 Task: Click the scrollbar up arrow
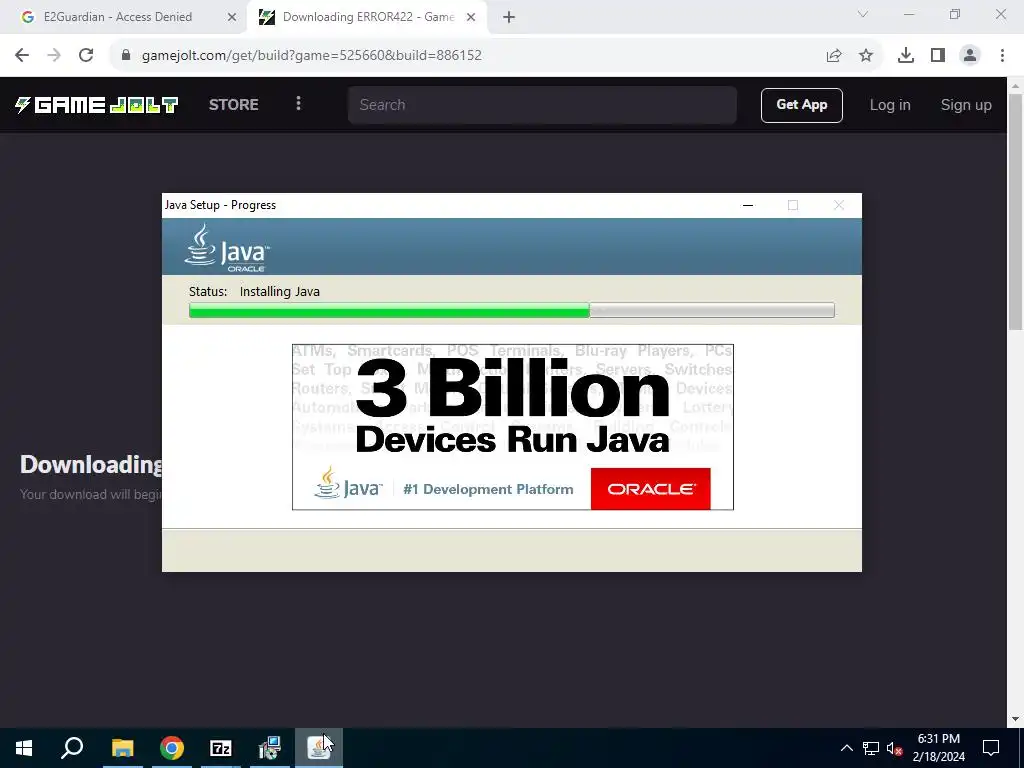tap(1015, 85)
